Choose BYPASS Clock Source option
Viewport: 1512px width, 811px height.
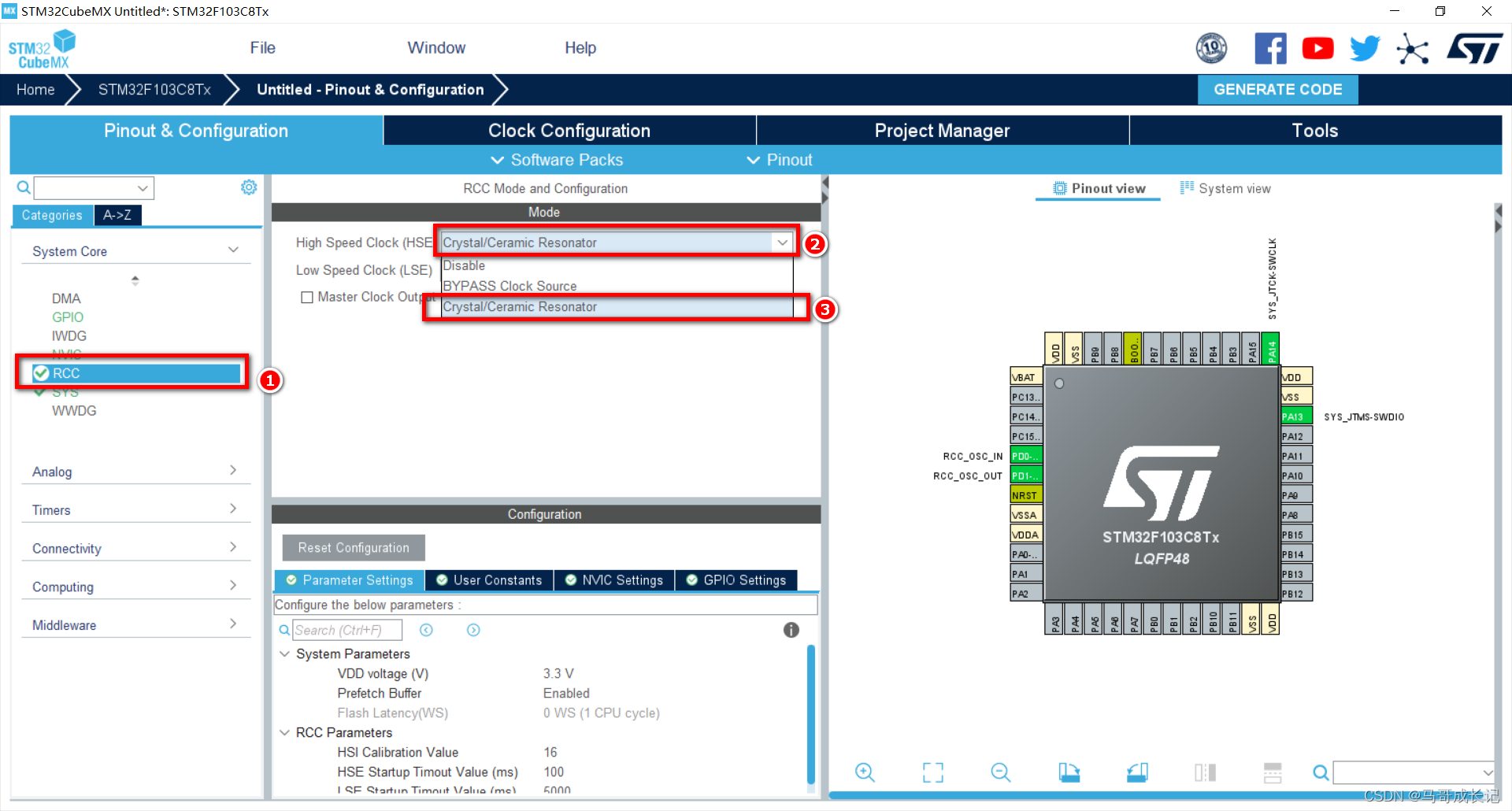pyautogui.click(x=617, y=286)
